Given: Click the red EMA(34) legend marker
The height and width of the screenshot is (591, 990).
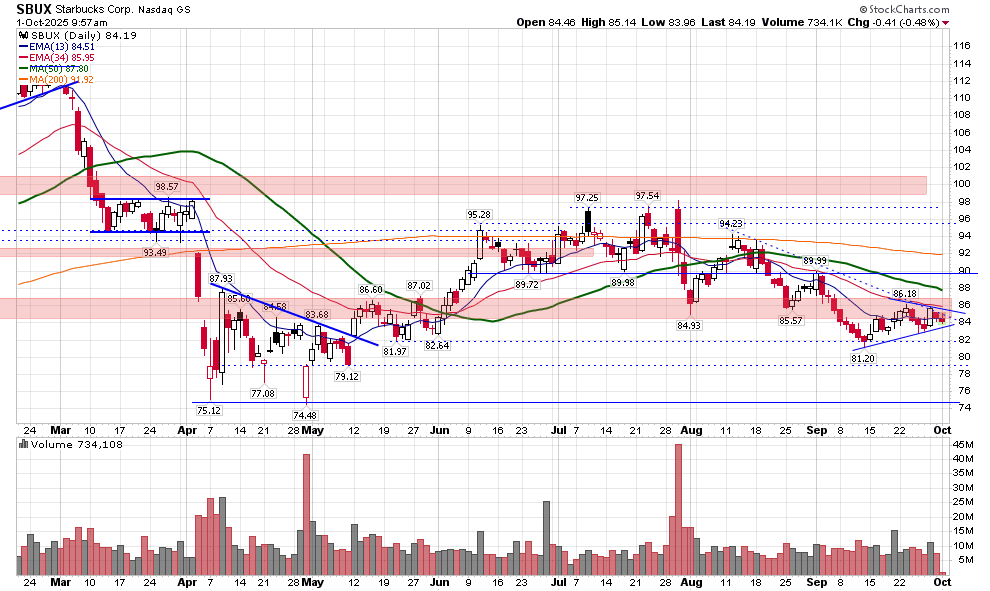Looking at the screenshot, I should pos(25,56).
